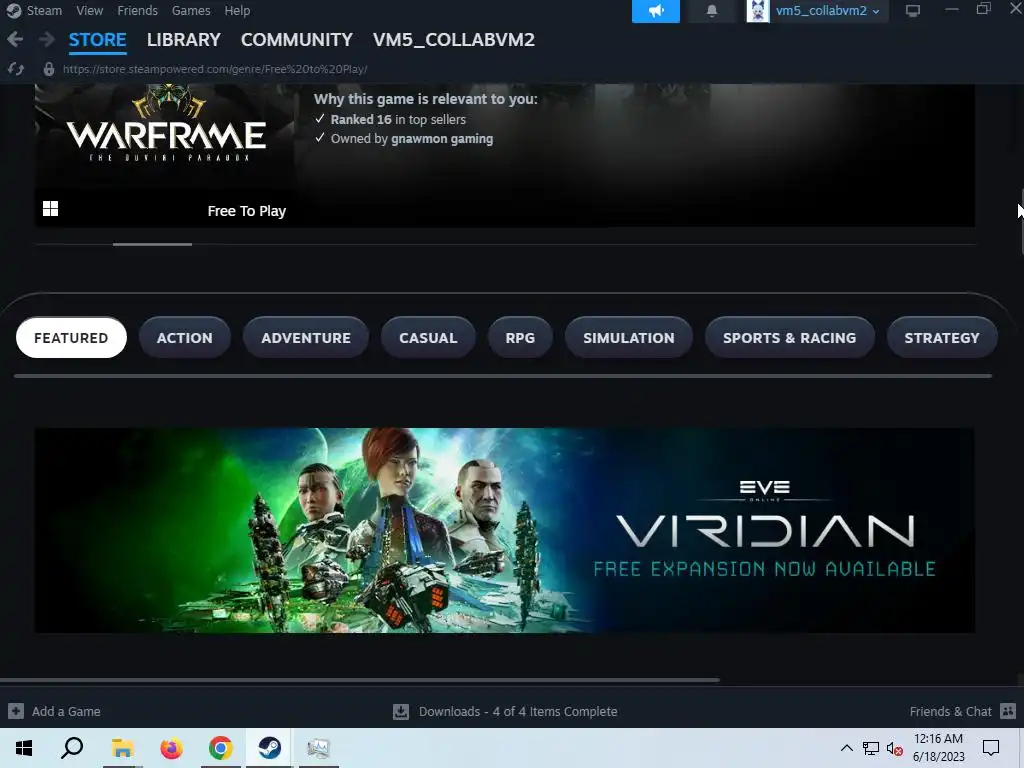Click the store URL address field

coord(215,69)
